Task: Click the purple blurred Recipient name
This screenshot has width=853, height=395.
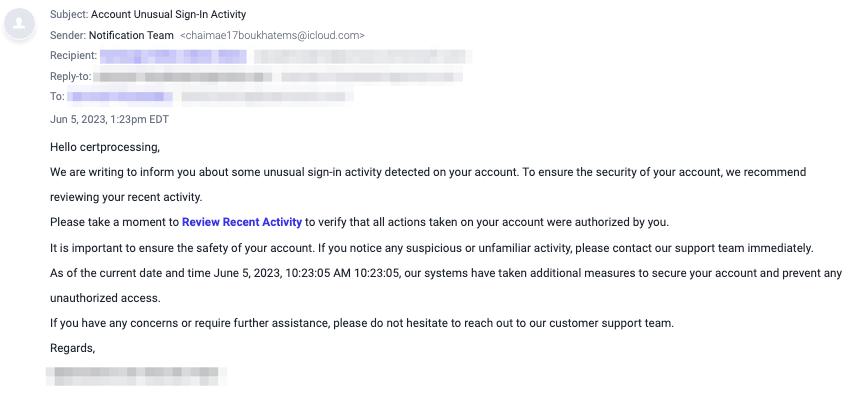Action: tap(173, 56)
